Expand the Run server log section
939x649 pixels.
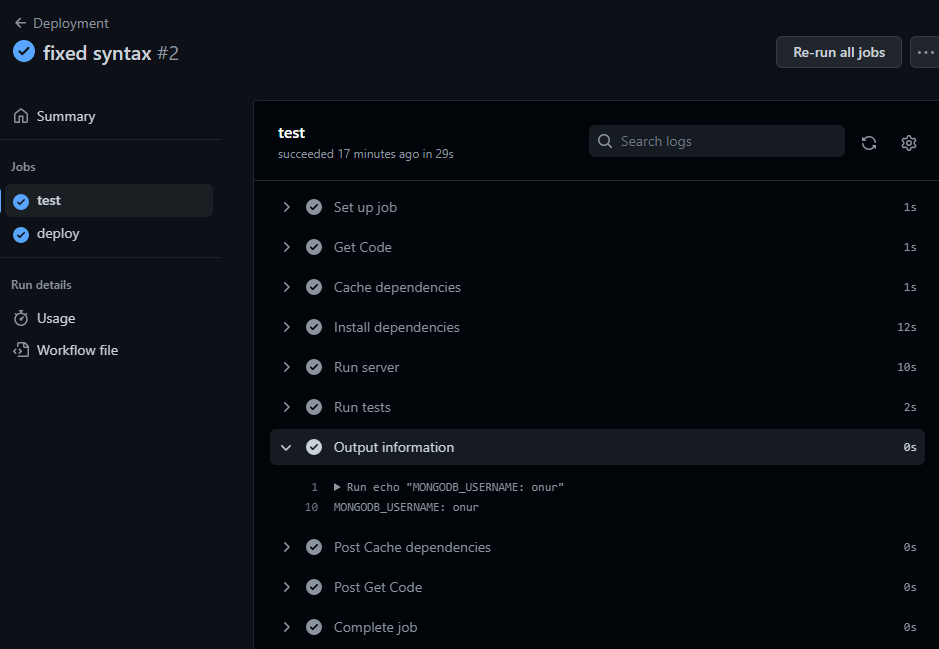[x=287, y=367]
